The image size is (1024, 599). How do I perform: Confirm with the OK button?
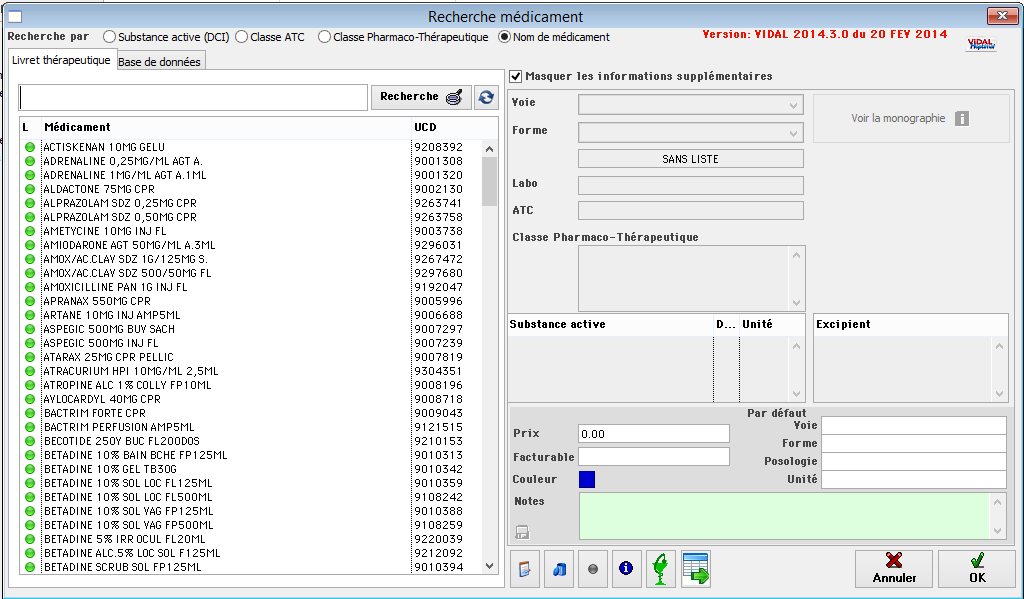(x=977, y=569)
